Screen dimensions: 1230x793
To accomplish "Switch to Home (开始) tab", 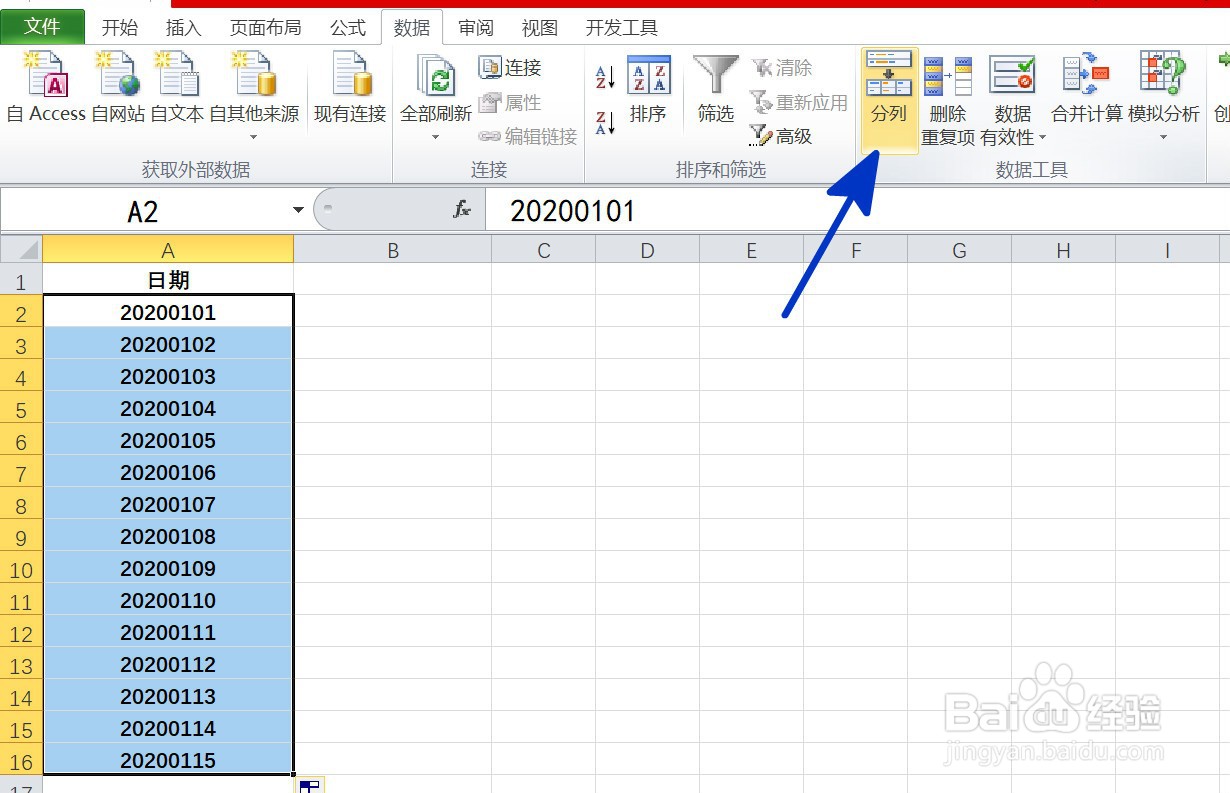I will pos(120,28).
